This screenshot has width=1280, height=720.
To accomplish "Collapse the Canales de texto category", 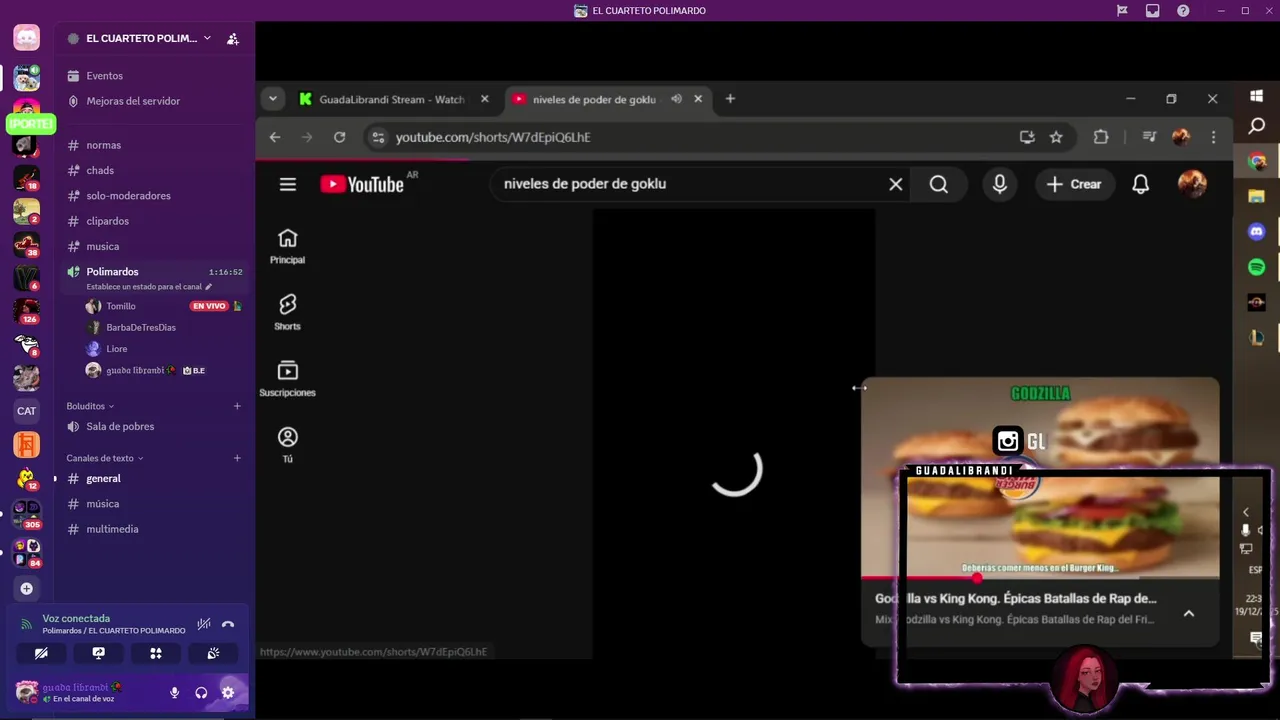I will [x=105, y=458].
